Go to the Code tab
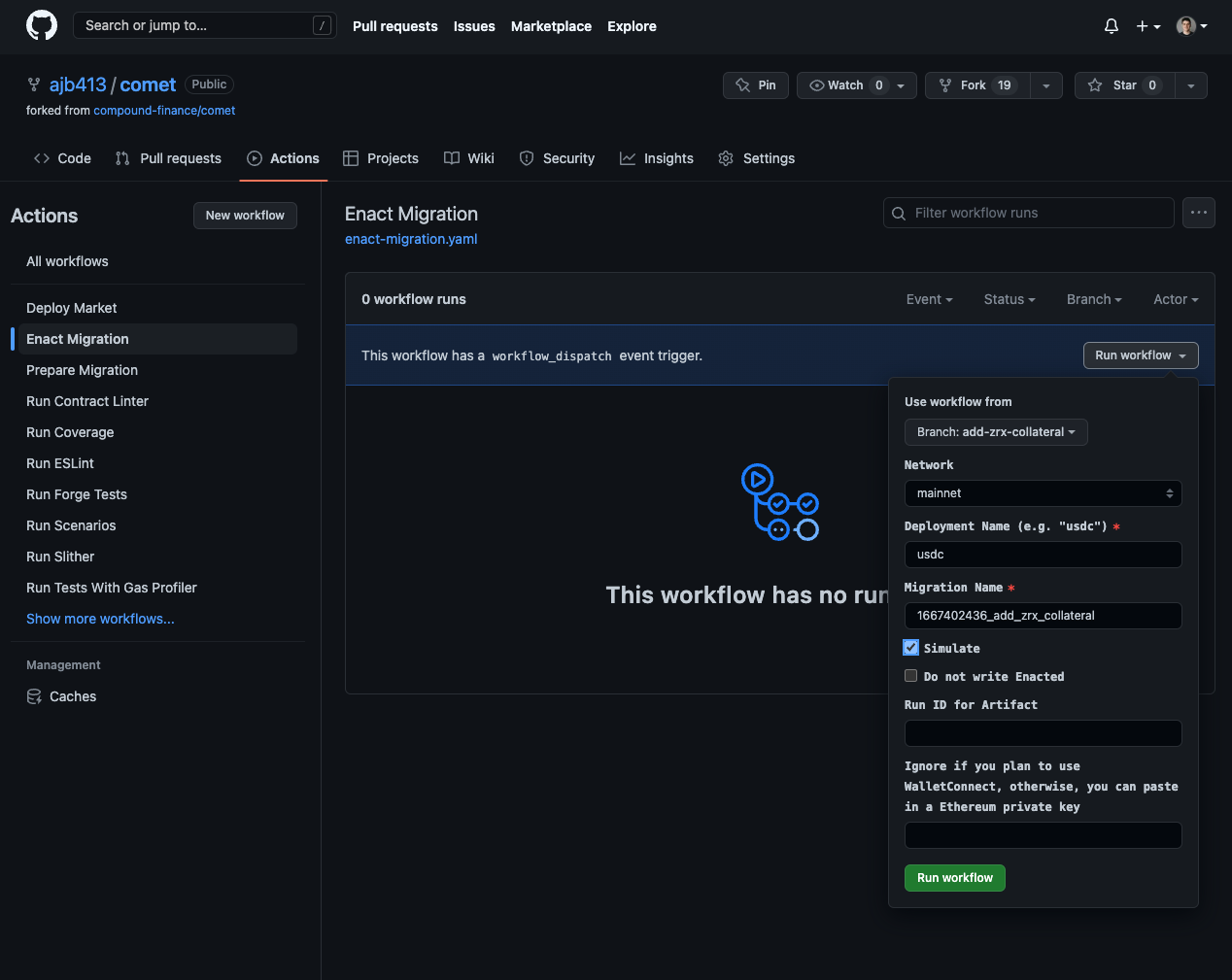 tap(62, 158)
